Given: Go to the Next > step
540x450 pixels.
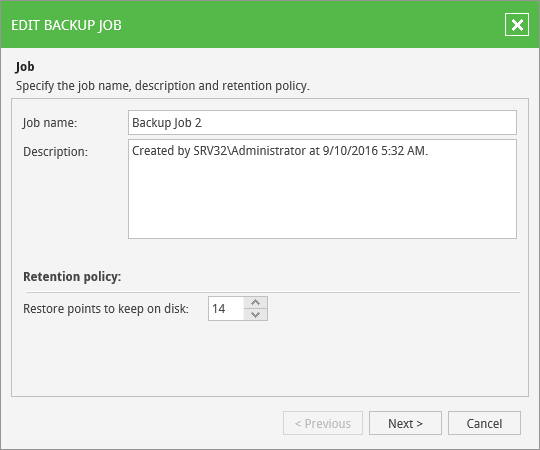Looking at the screenshot, I should click(405, 423).
